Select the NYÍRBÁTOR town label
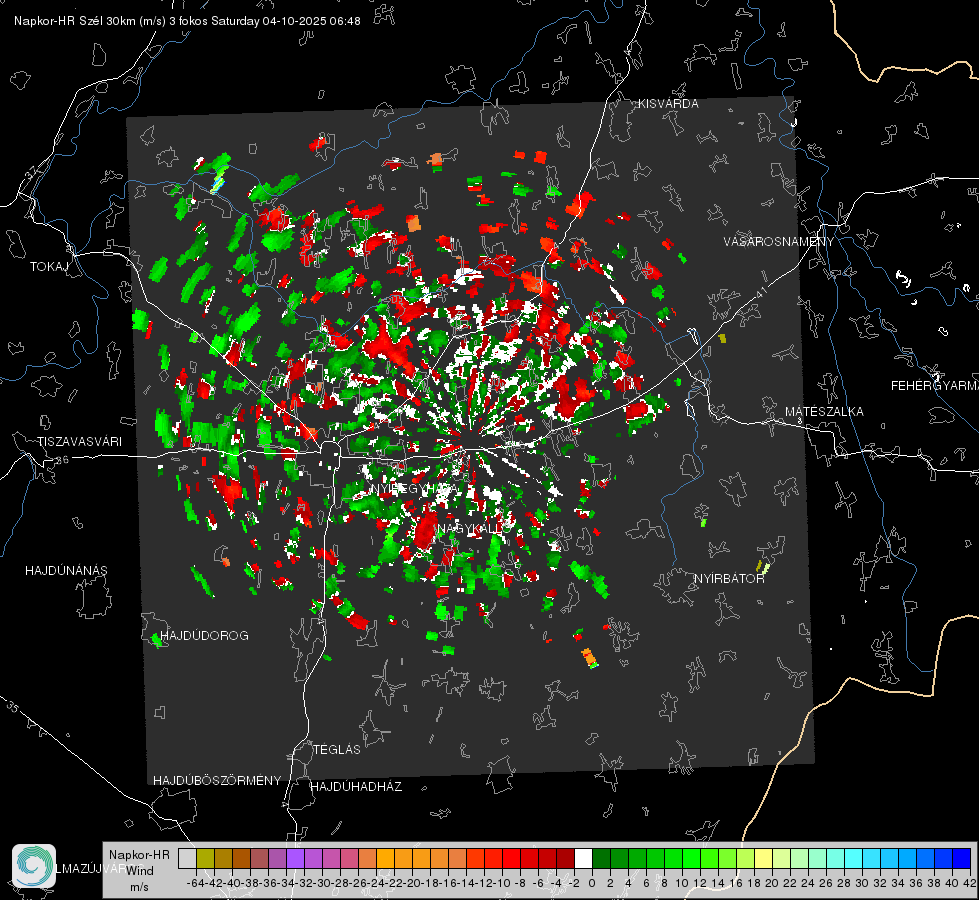The height and width of the screenshot is (900, 979). [x=729, y=579]
